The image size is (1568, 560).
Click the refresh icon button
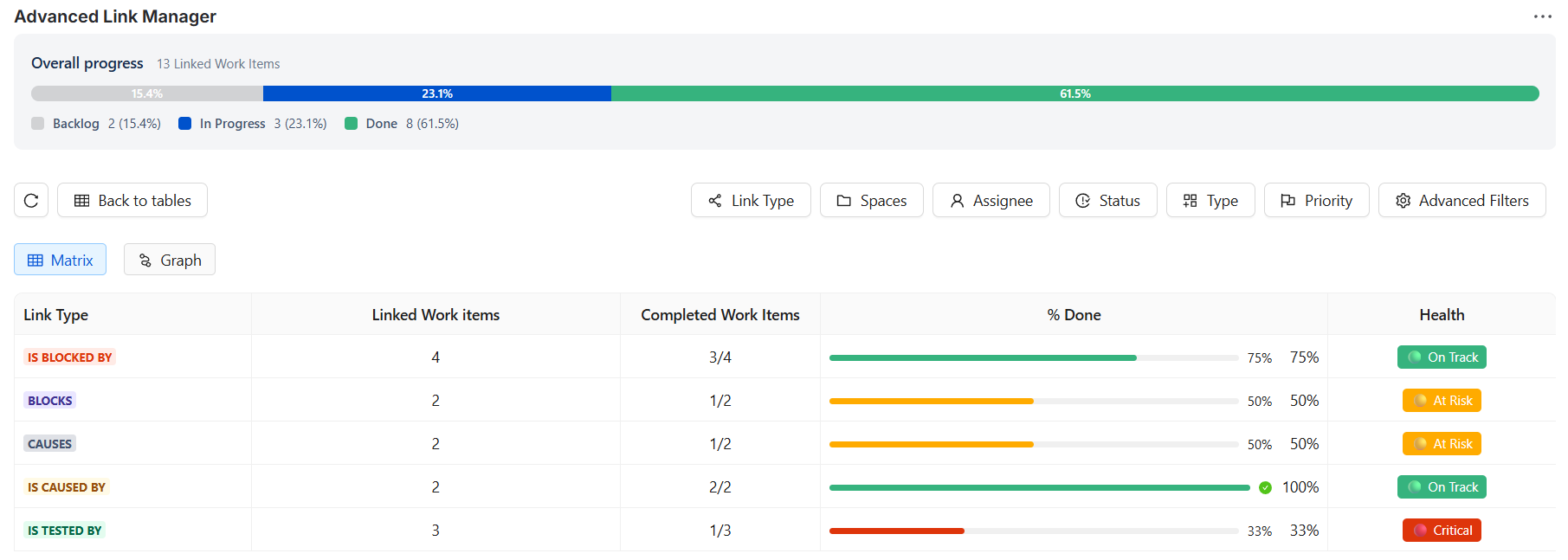[x=31, y=201]
